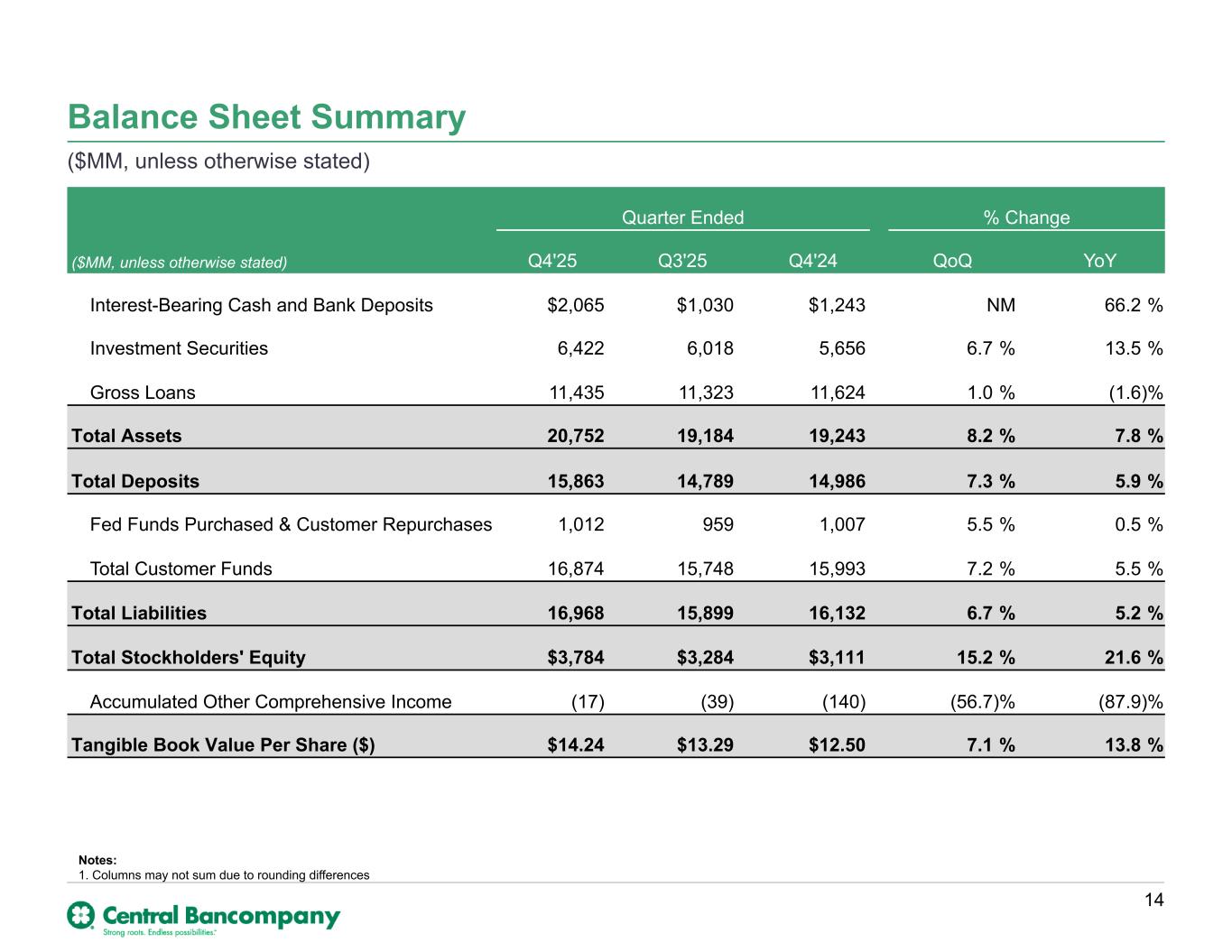The height and width of the screenshot is (952, 1232).
Task: Click the page number 14
Action: point(1153,900)
